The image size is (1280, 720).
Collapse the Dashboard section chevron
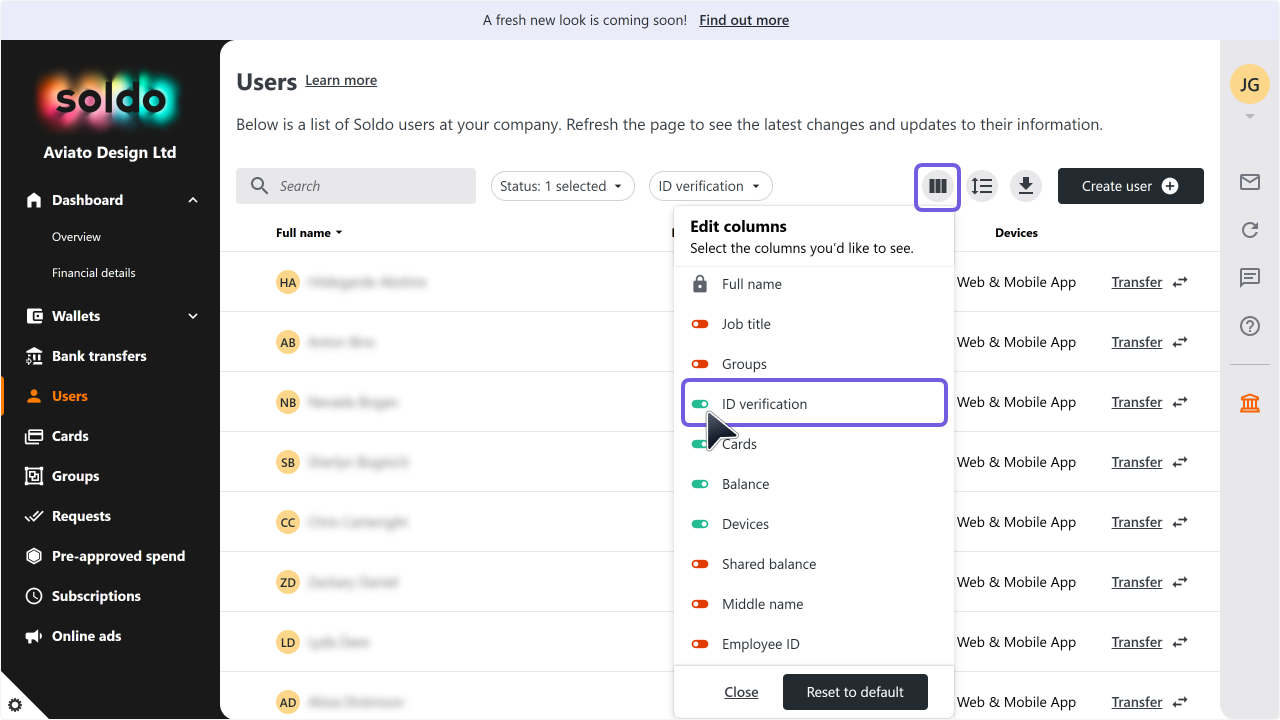click(x=193, y=200)
